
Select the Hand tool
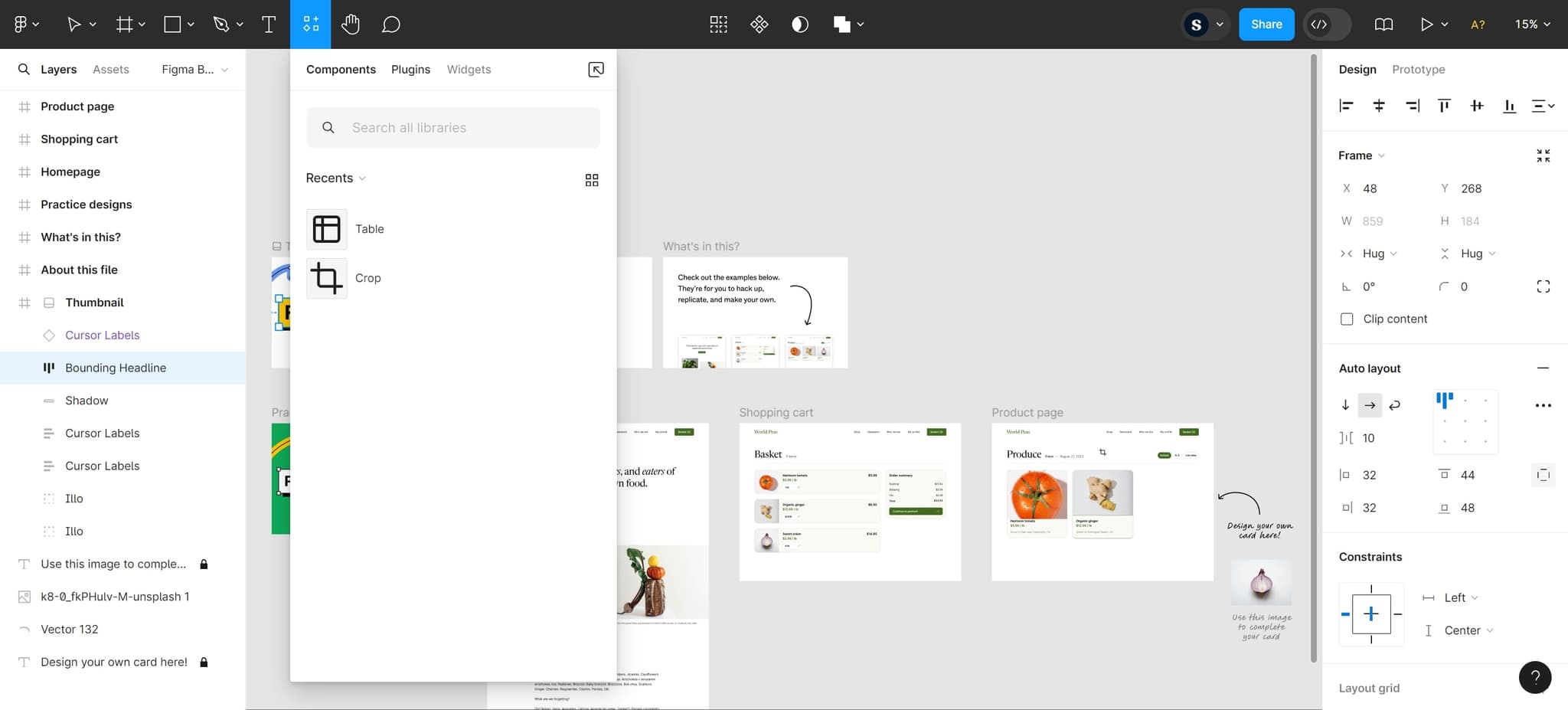click(x=351, y=25)
